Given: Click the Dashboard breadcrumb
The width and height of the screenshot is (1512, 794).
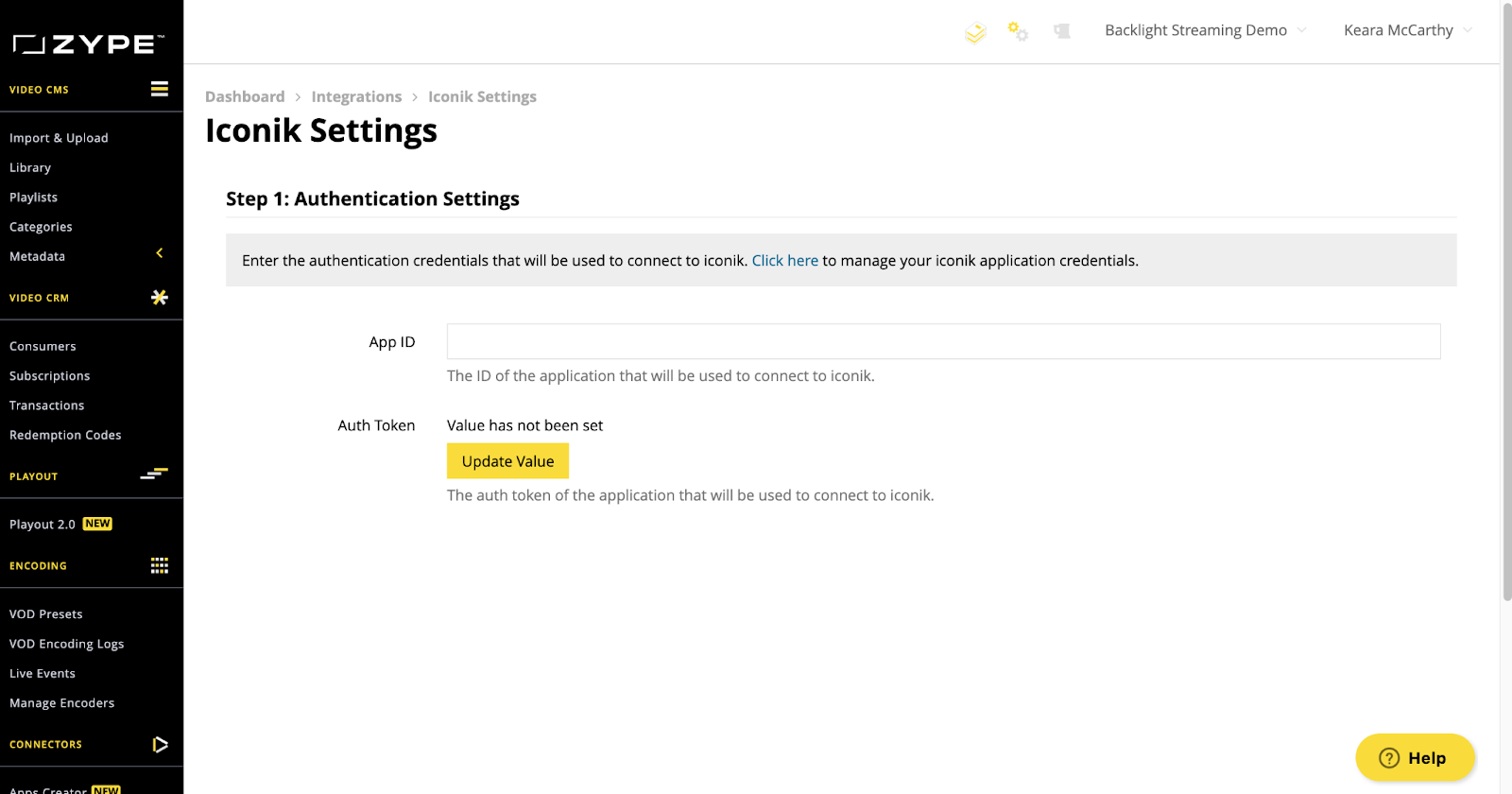Looking at the screenshot, I should (x=245, y=96).
